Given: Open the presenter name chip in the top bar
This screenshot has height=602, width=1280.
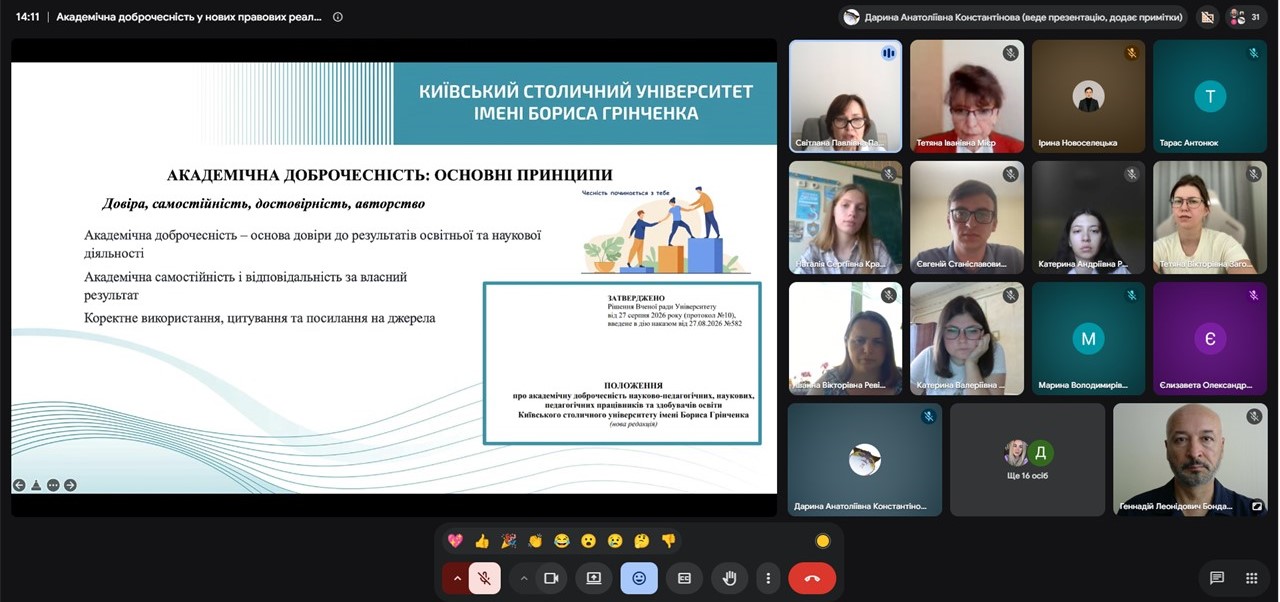Looking at the screenshot, I should point(1013,17).
